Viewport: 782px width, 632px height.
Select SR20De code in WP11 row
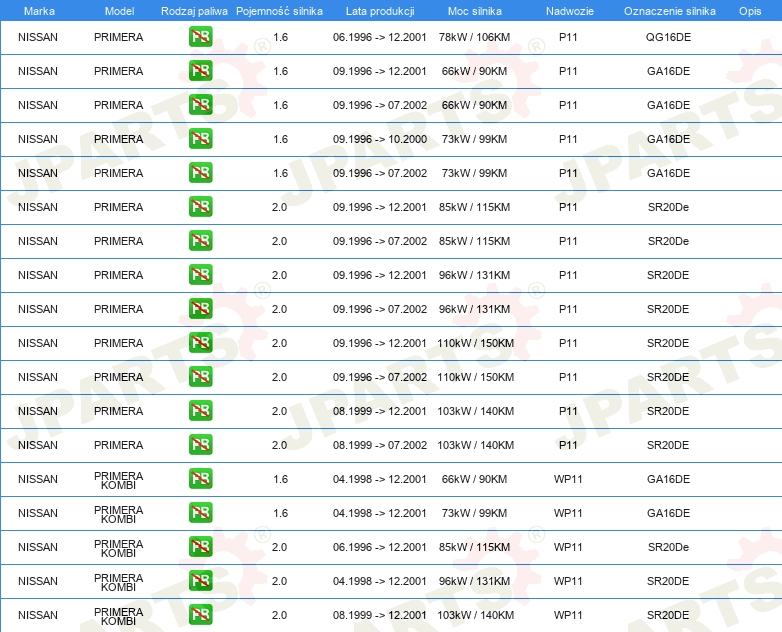(668, 547)
